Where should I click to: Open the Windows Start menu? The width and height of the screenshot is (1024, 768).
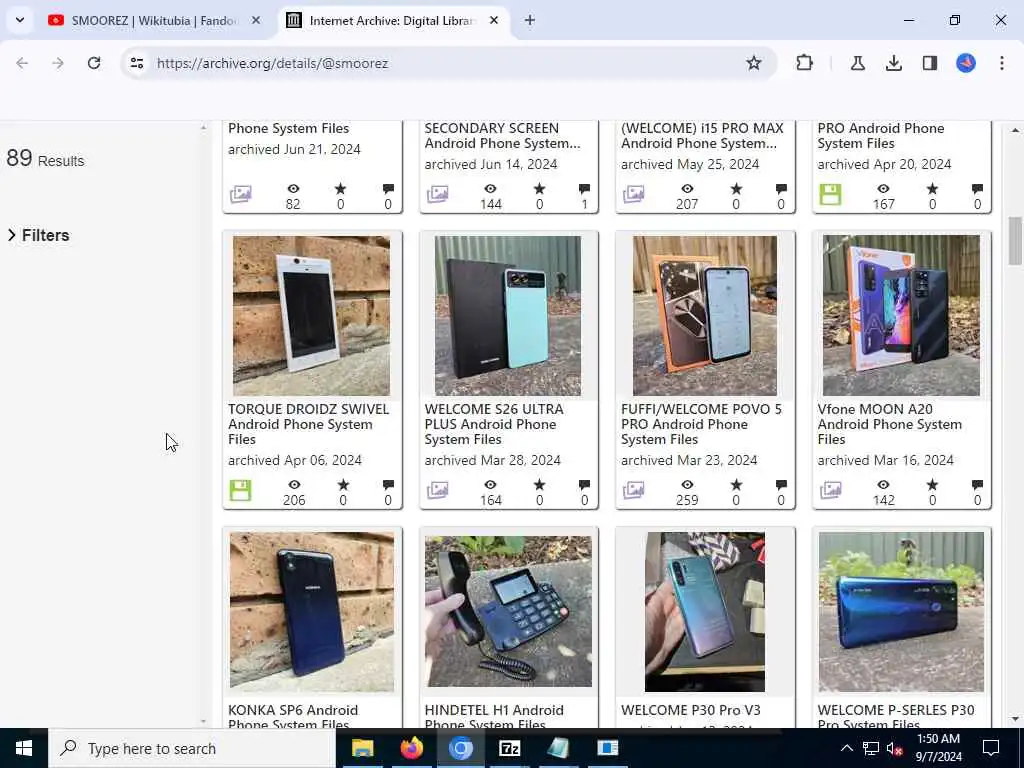pos(24,748)
